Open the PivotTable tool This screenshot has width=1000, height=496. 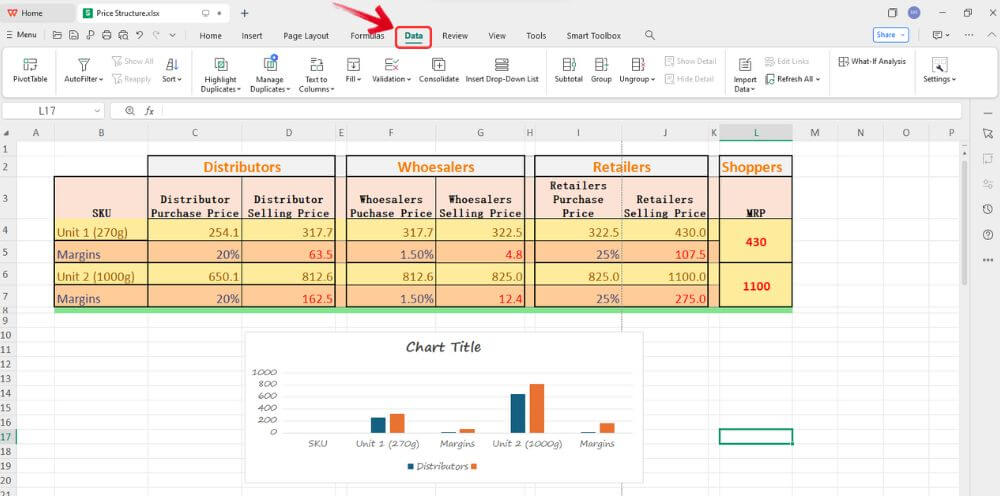pos(30,70)
